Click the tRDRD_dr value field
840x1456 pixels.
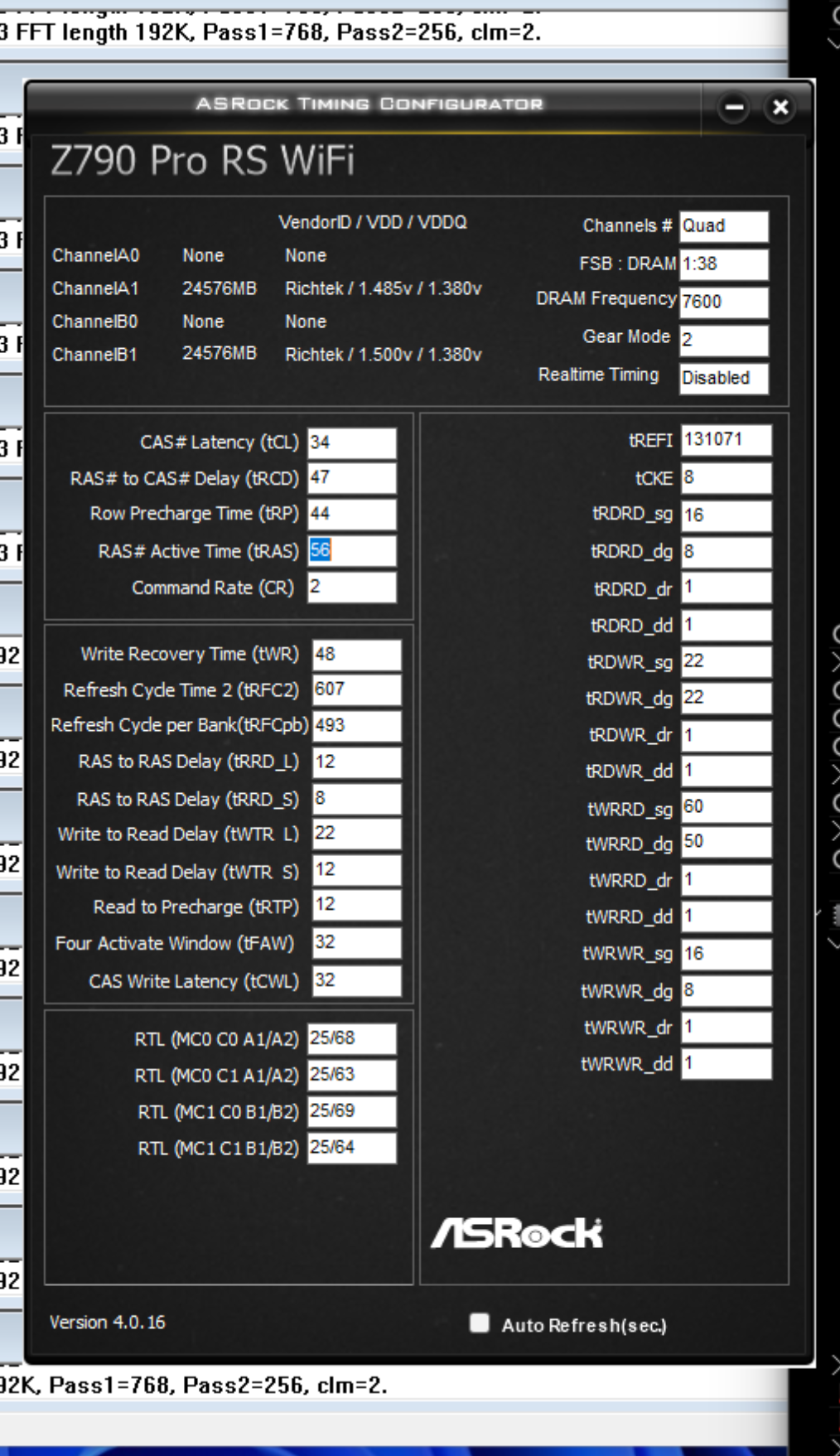point(727,588)
